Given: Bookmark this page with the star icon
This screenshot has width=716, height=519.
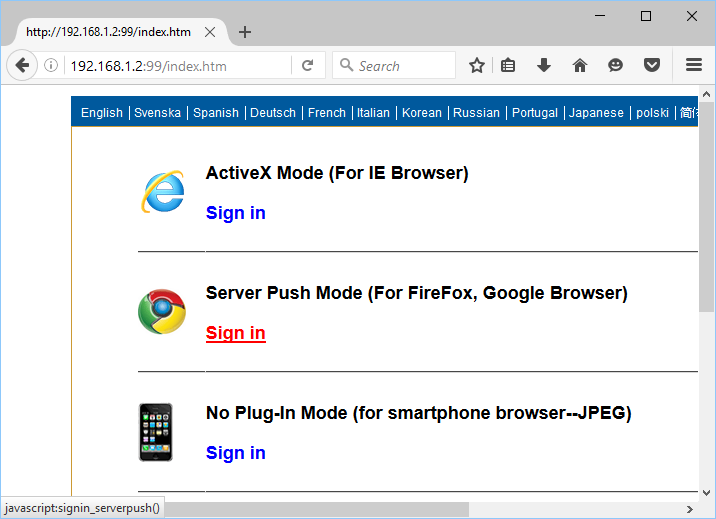Looking at the screenshot, I should [477, 66].
